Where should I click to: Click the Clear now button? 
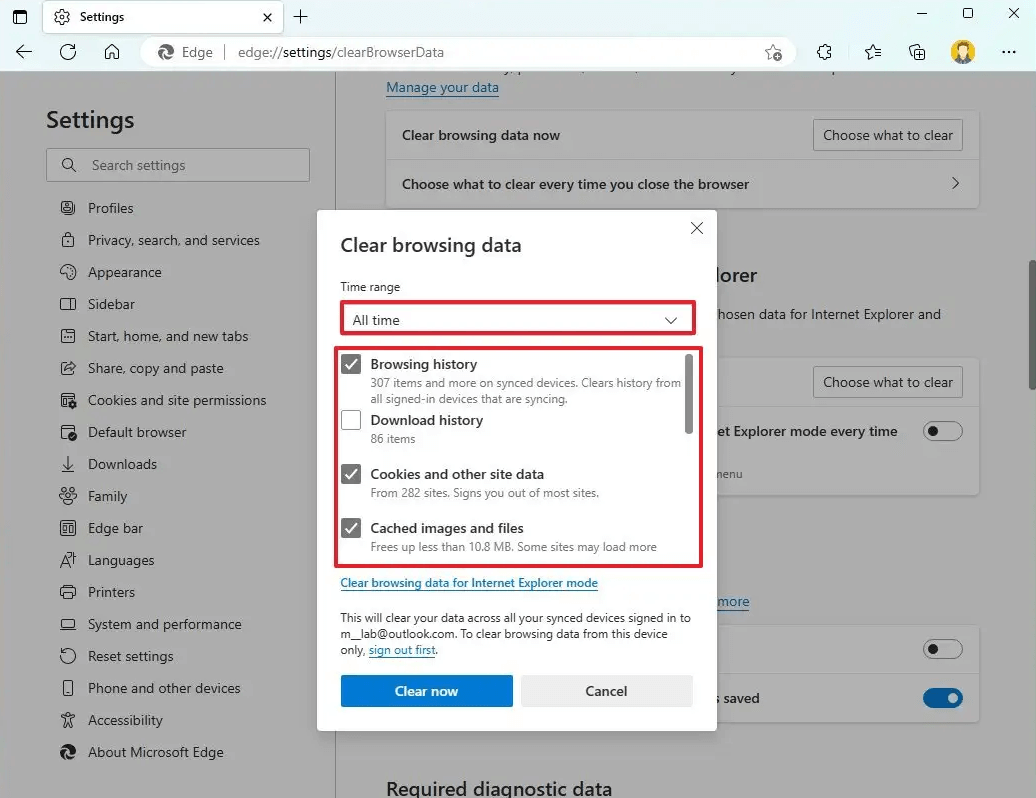[426, 691]
